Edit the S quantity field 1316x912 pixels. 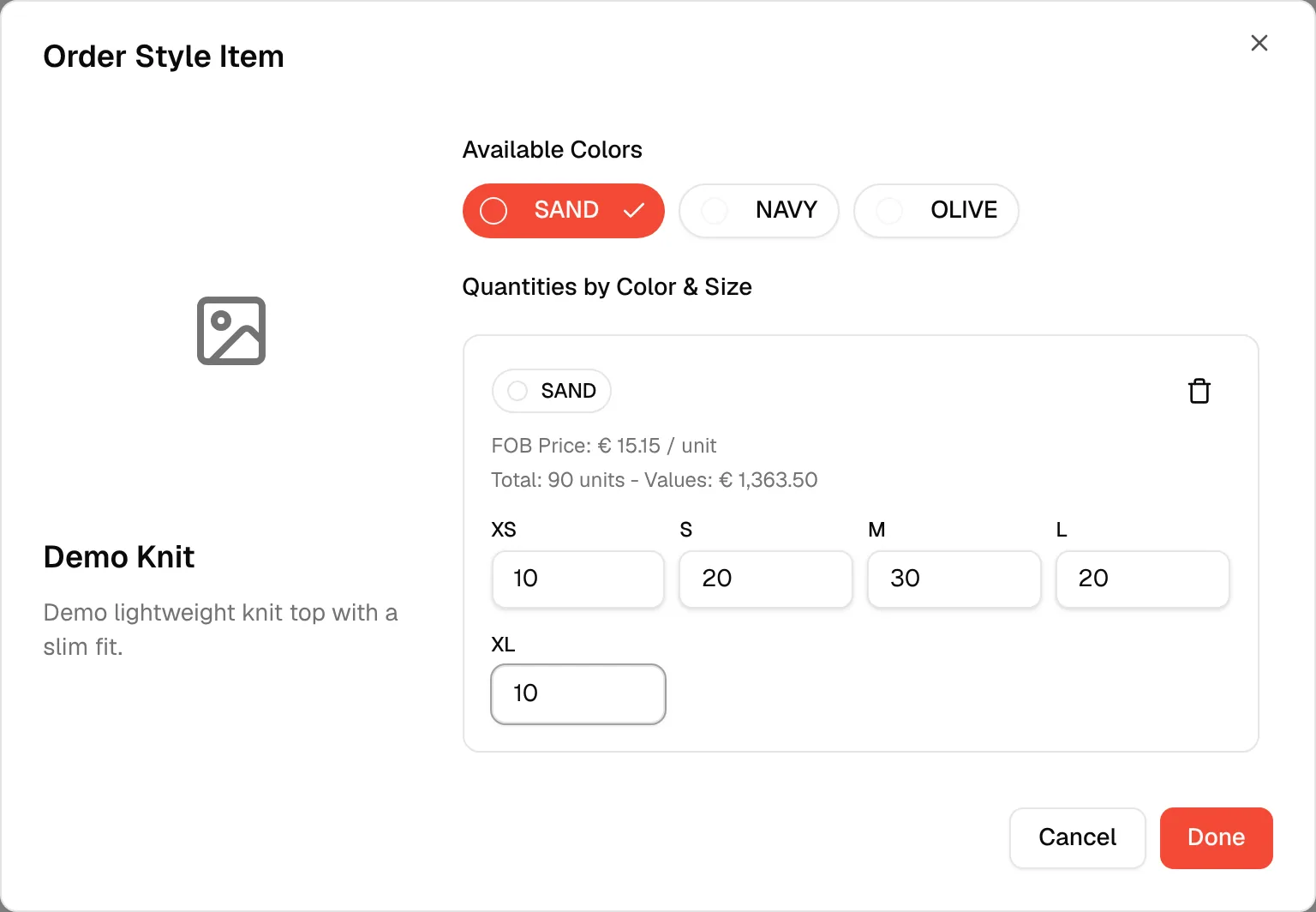(766, 579)
